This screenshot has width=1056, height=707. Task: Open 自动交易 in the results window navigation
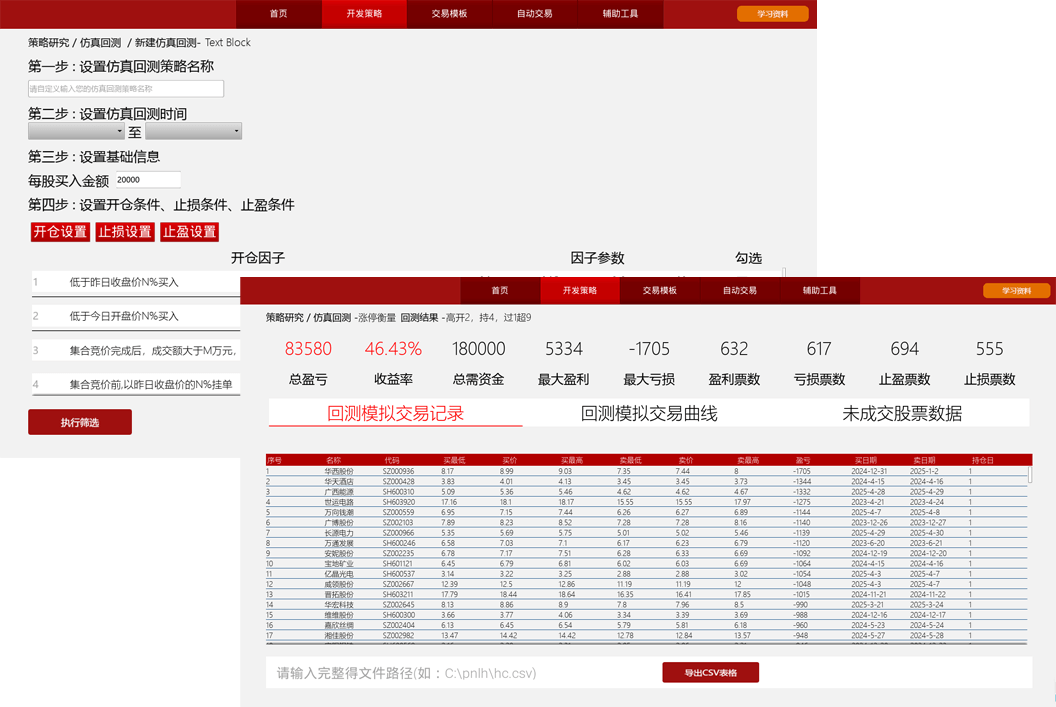pos(740,291)
